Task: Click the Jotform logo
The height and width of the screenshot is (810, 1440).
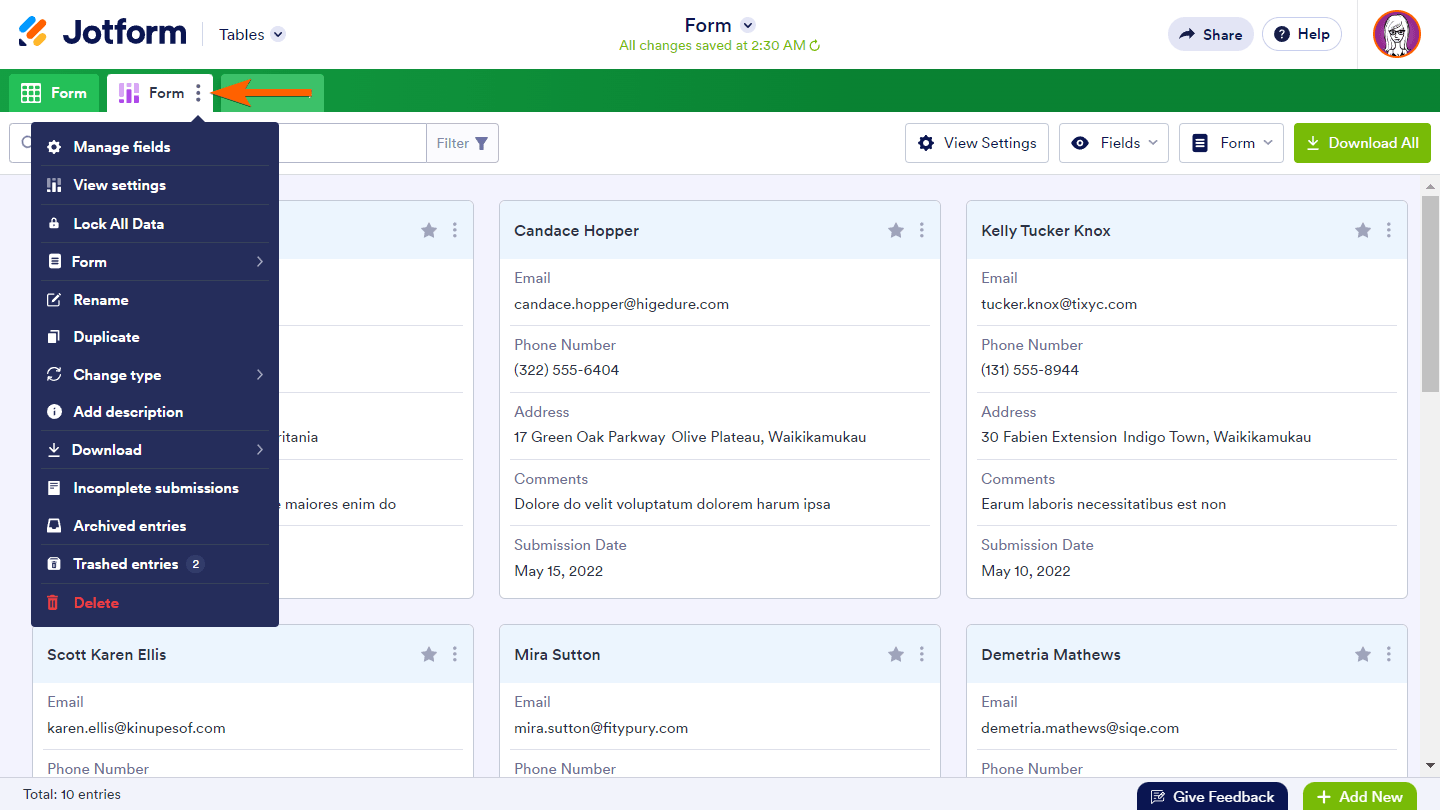Action: tap(103, 33)
